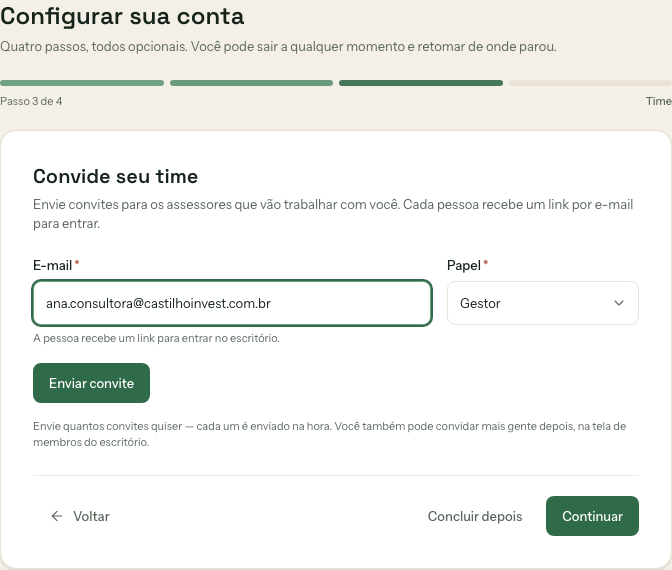Click hint 'A pessoa recebe um link'
The height and width of the screenshot is (570, 672).
pyautogui.click(x=156, y=338)
